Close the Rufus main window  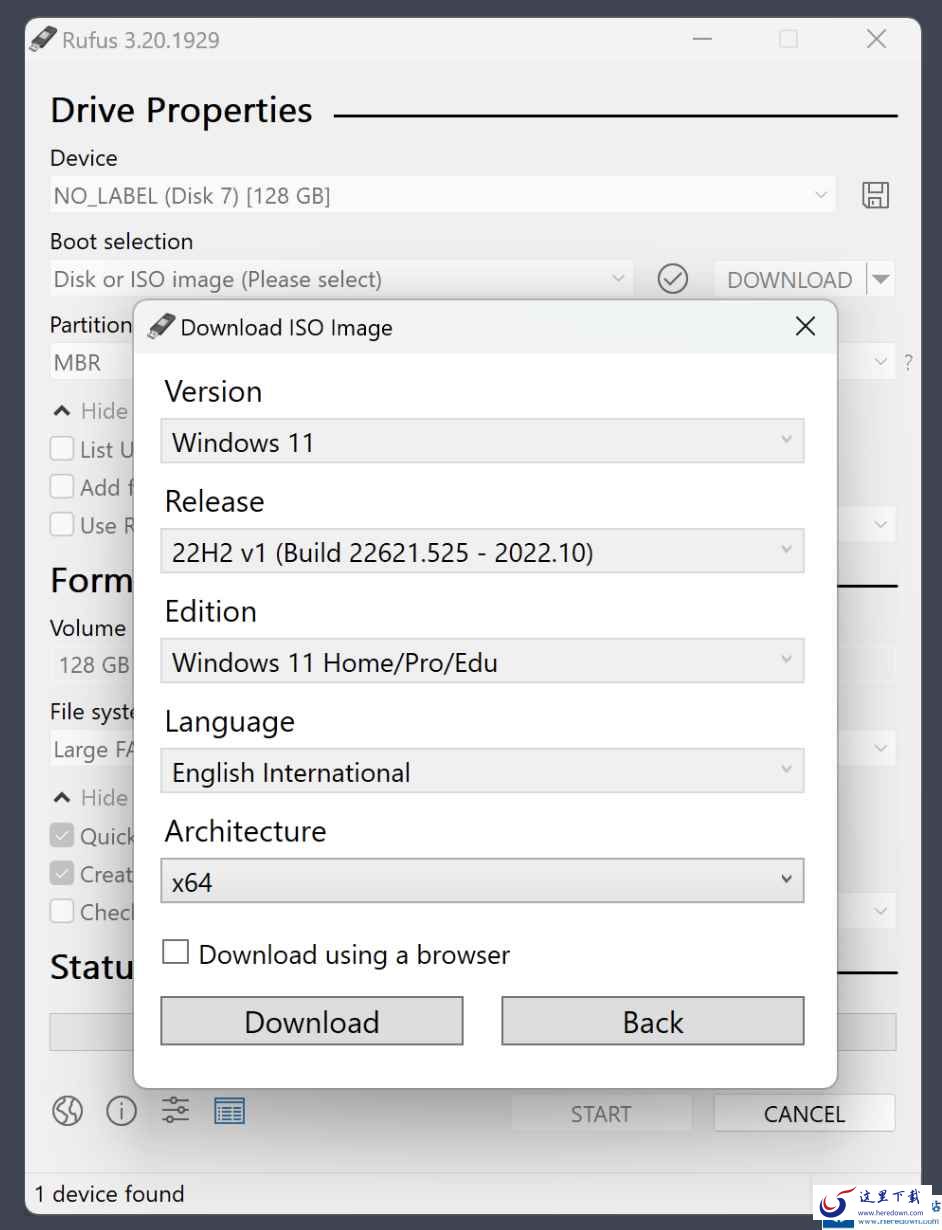876,39
